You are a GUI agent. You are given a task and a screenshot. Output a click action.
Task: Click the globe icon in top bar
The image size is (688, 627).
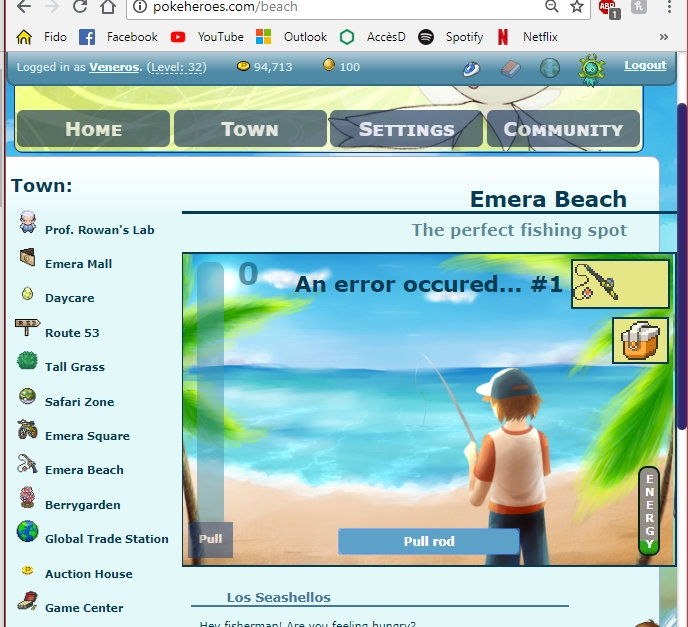[x=550, y=68]
